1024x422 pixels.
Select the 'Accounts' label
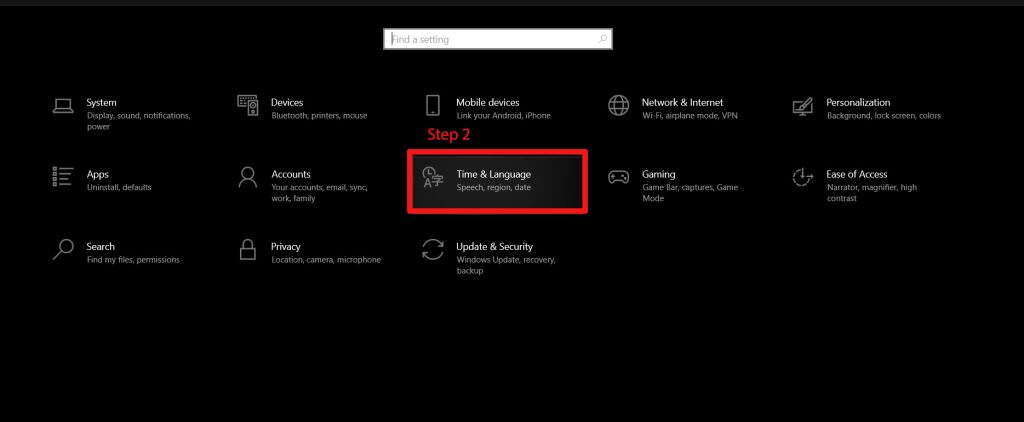click(291, 174)
